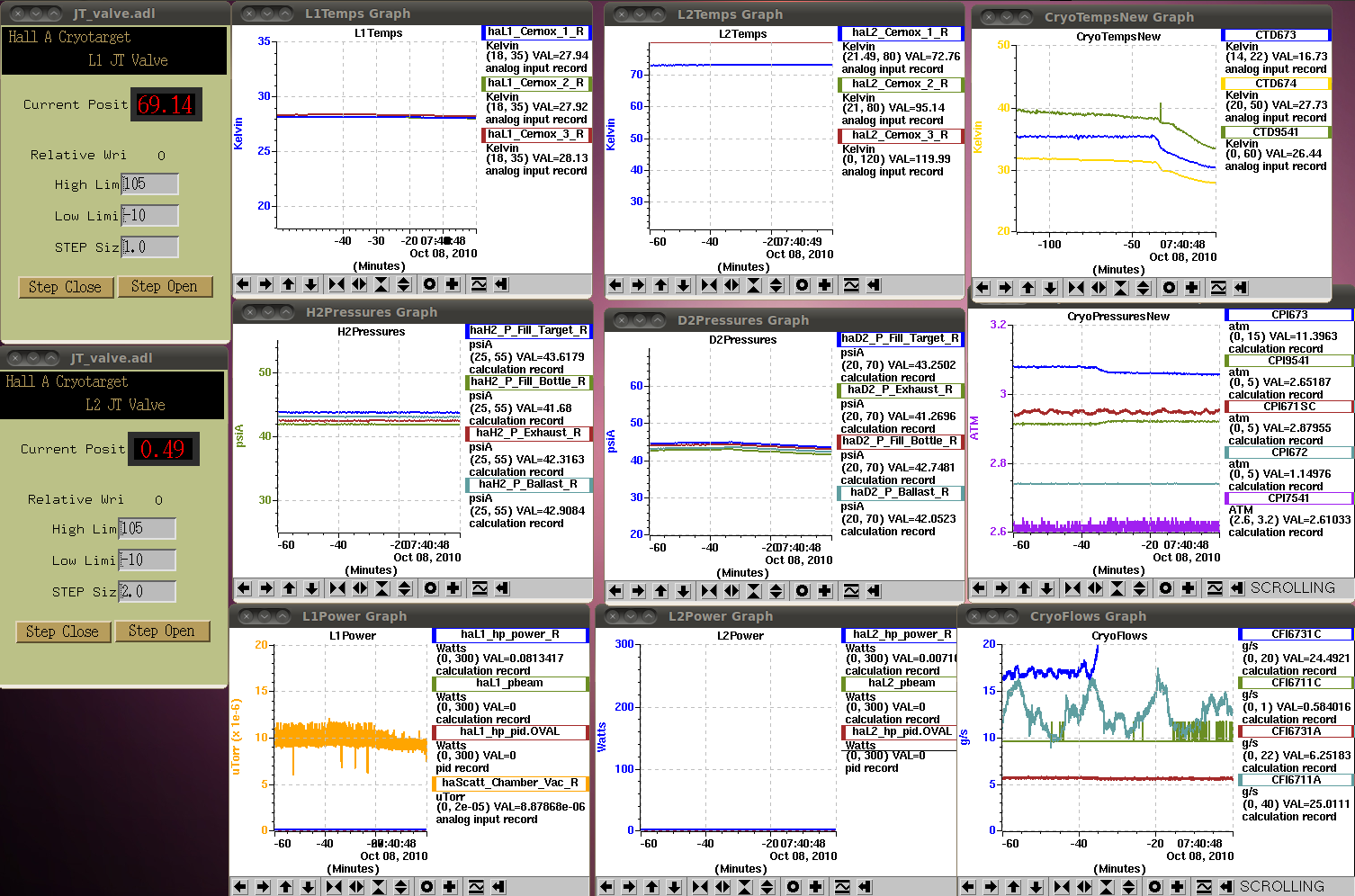Select the haD2_P_Exhaust_R legend entry
Image resolution: width=1355 pixels, height=896 pixels.
click(x=901, y=390)
